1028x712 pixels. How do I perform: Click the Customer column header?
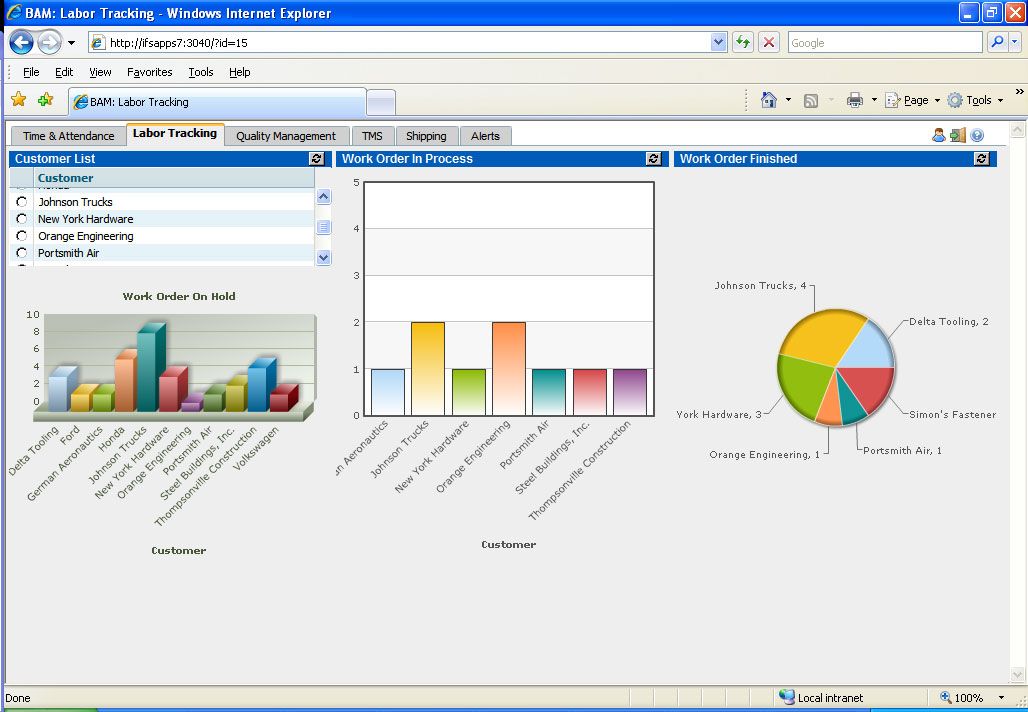coord(66,178)
